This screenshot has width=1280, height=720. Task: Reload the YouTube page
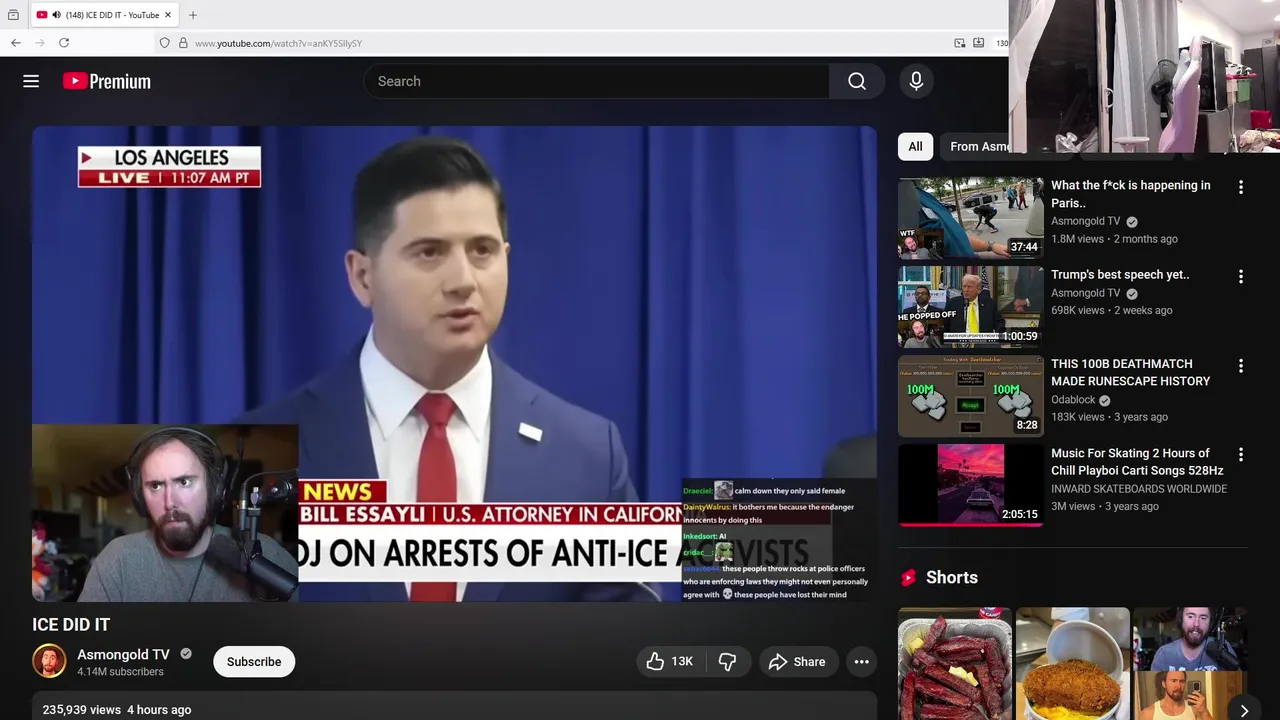[64, 43]
